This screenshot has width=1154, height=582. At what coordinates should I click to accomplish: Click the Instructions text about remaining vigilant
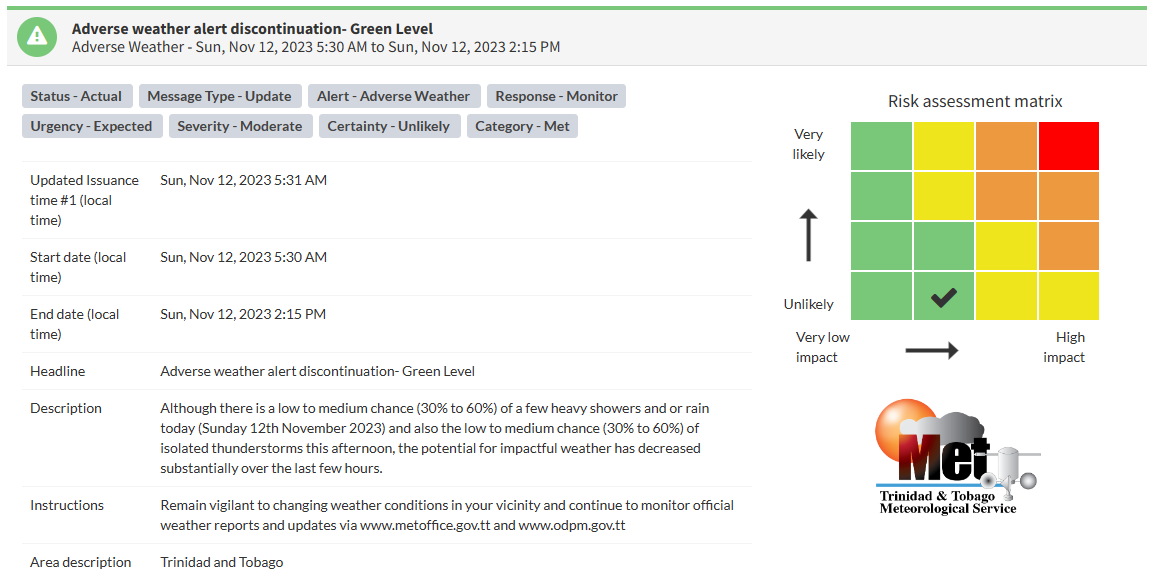(447, 515)
